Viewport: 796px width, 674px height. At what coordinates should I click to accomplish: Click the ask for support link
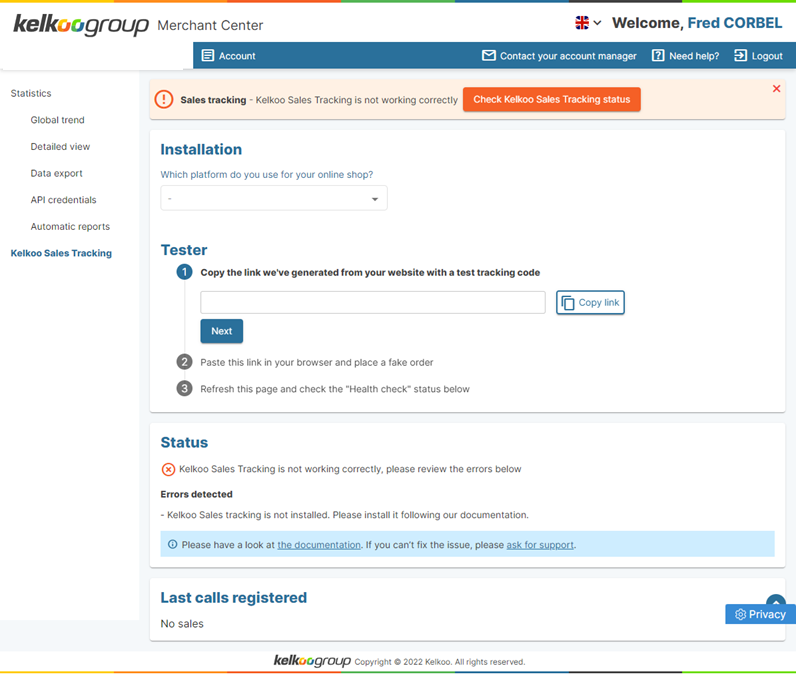pos(540,545)
